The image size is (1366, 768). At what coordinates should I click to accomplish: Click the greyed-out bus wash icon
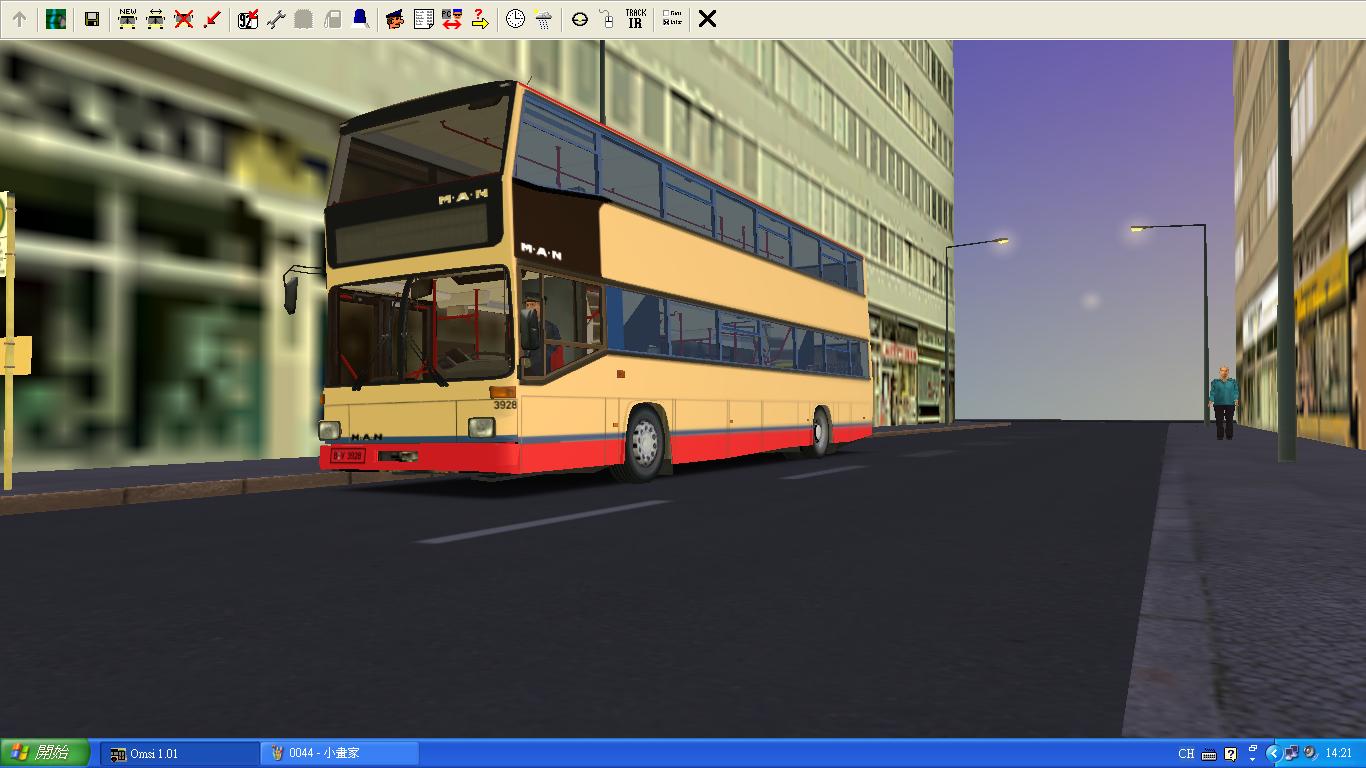click(x=304, y=19)
